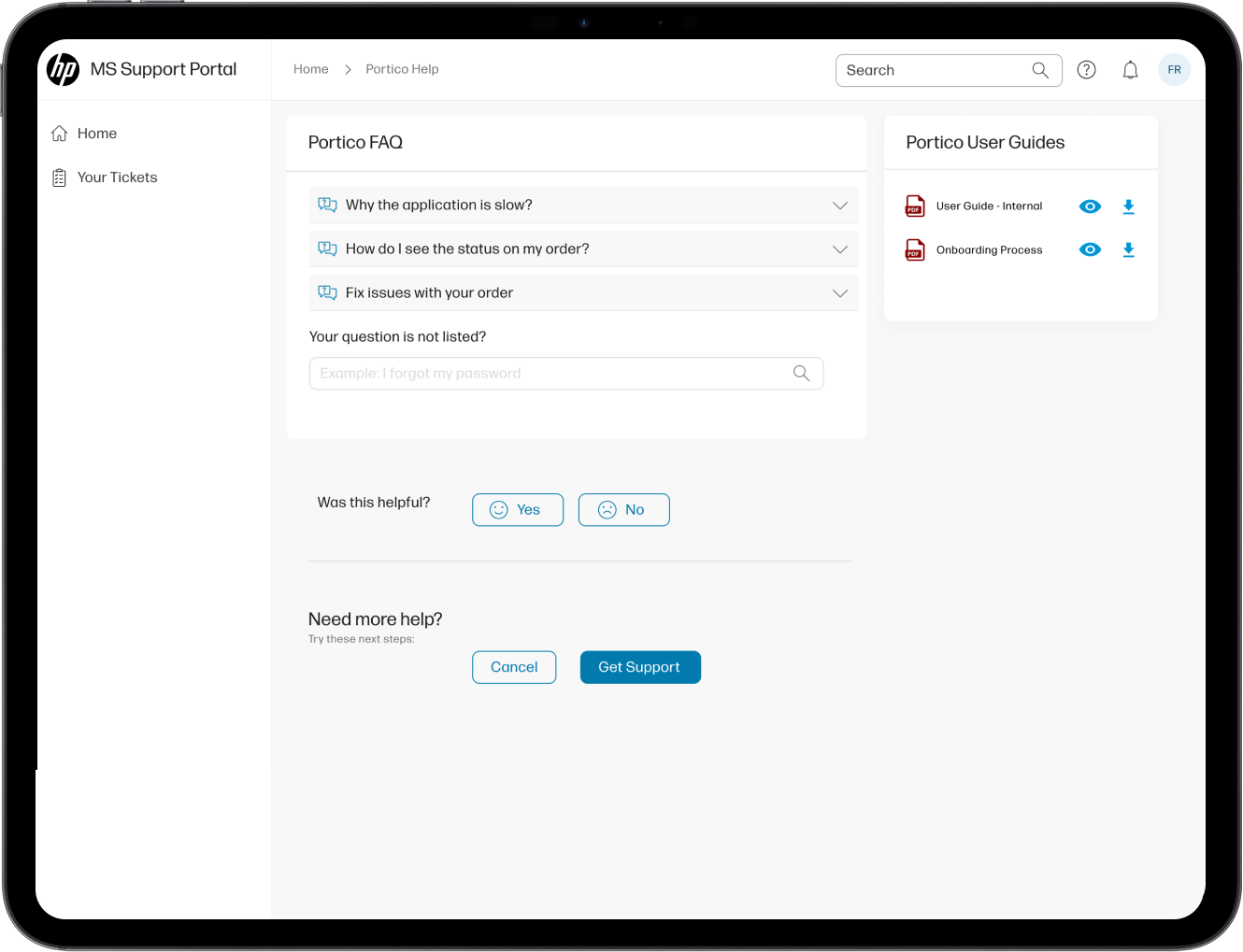Click the 'MS Support Portal' title

tap(164, 69)
